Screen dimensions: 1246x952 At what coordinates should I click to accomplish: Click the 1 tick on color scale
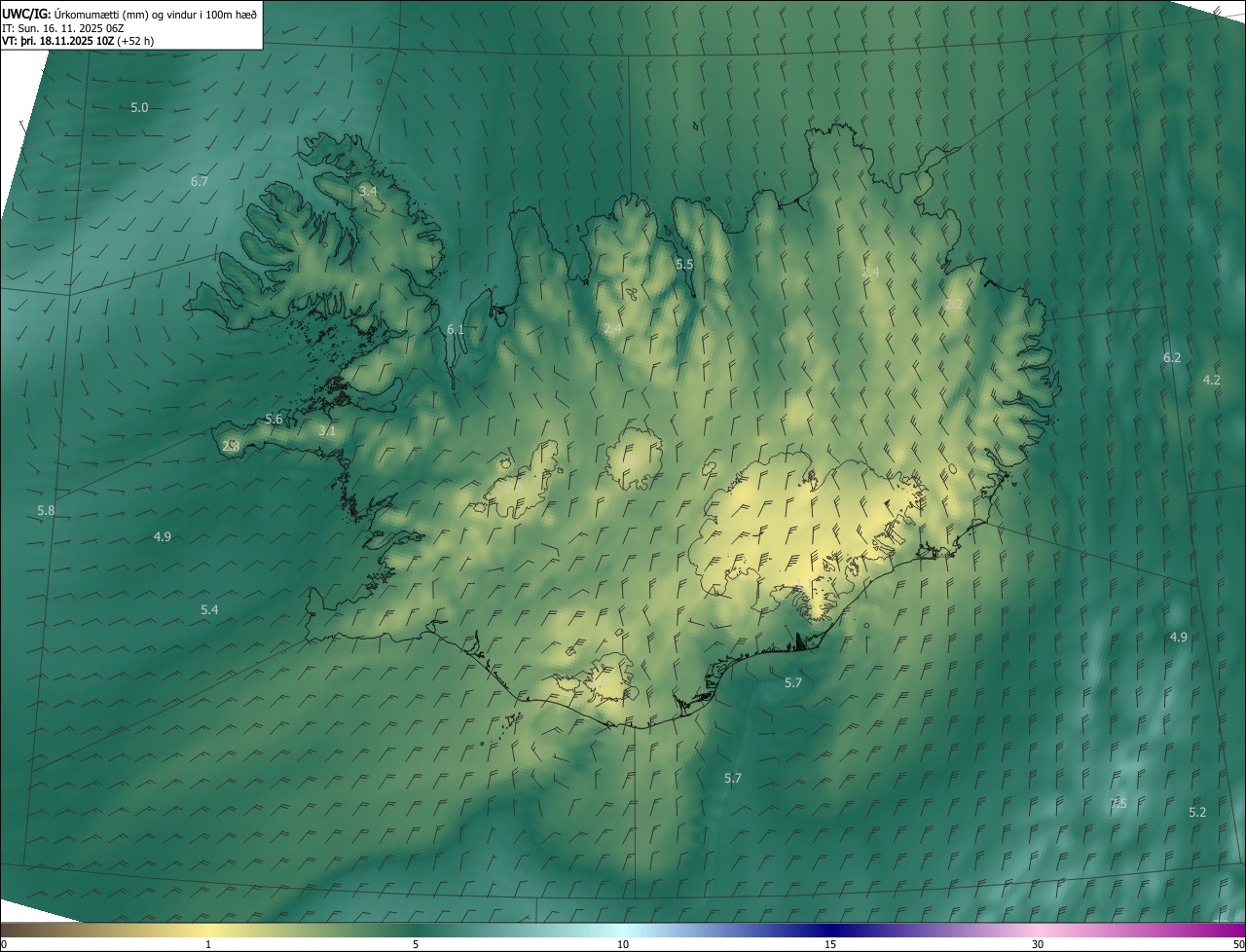click(208, 944)
